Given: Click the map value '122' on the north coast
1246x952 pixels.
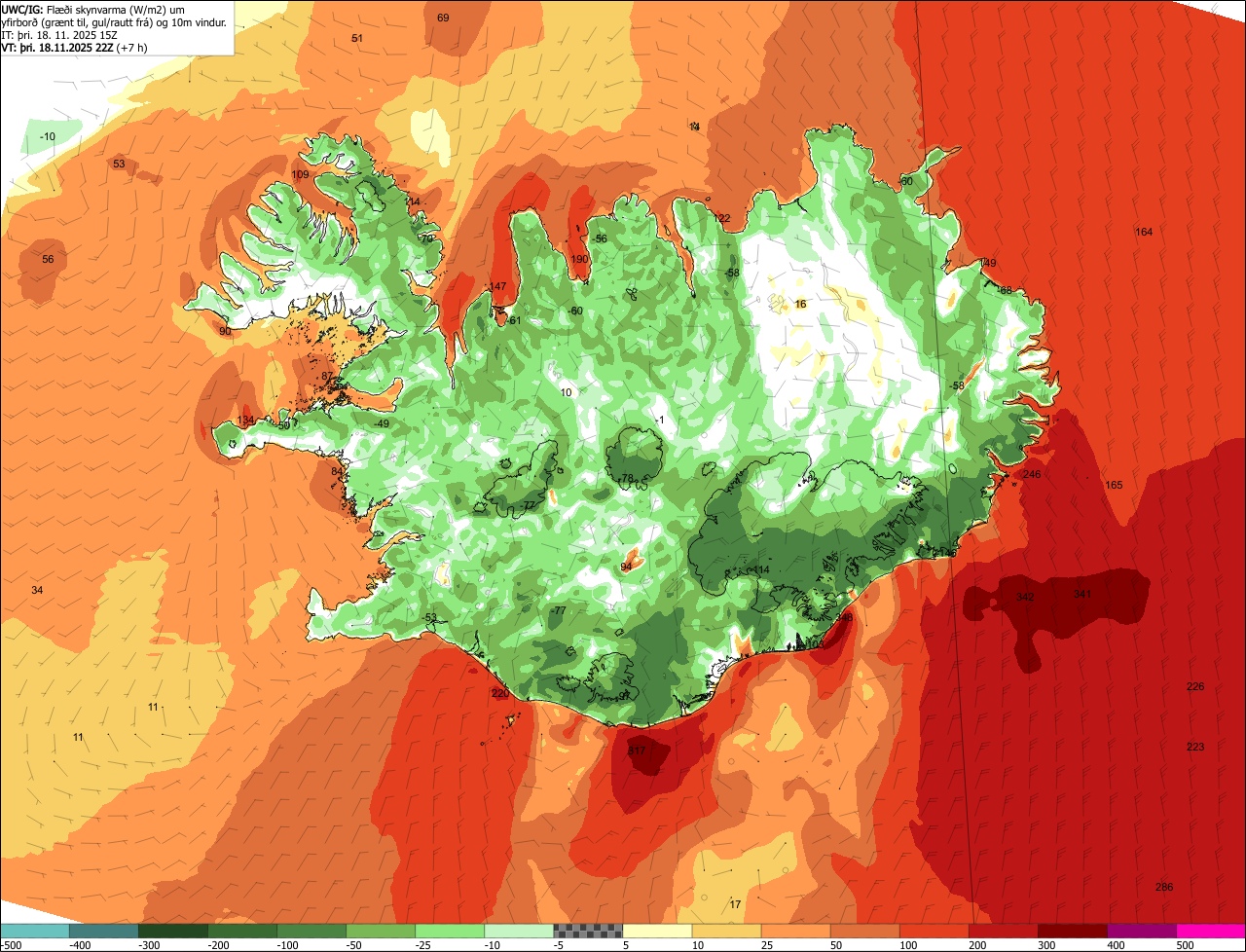Looking at the screenshot, I should pos(722,219).
